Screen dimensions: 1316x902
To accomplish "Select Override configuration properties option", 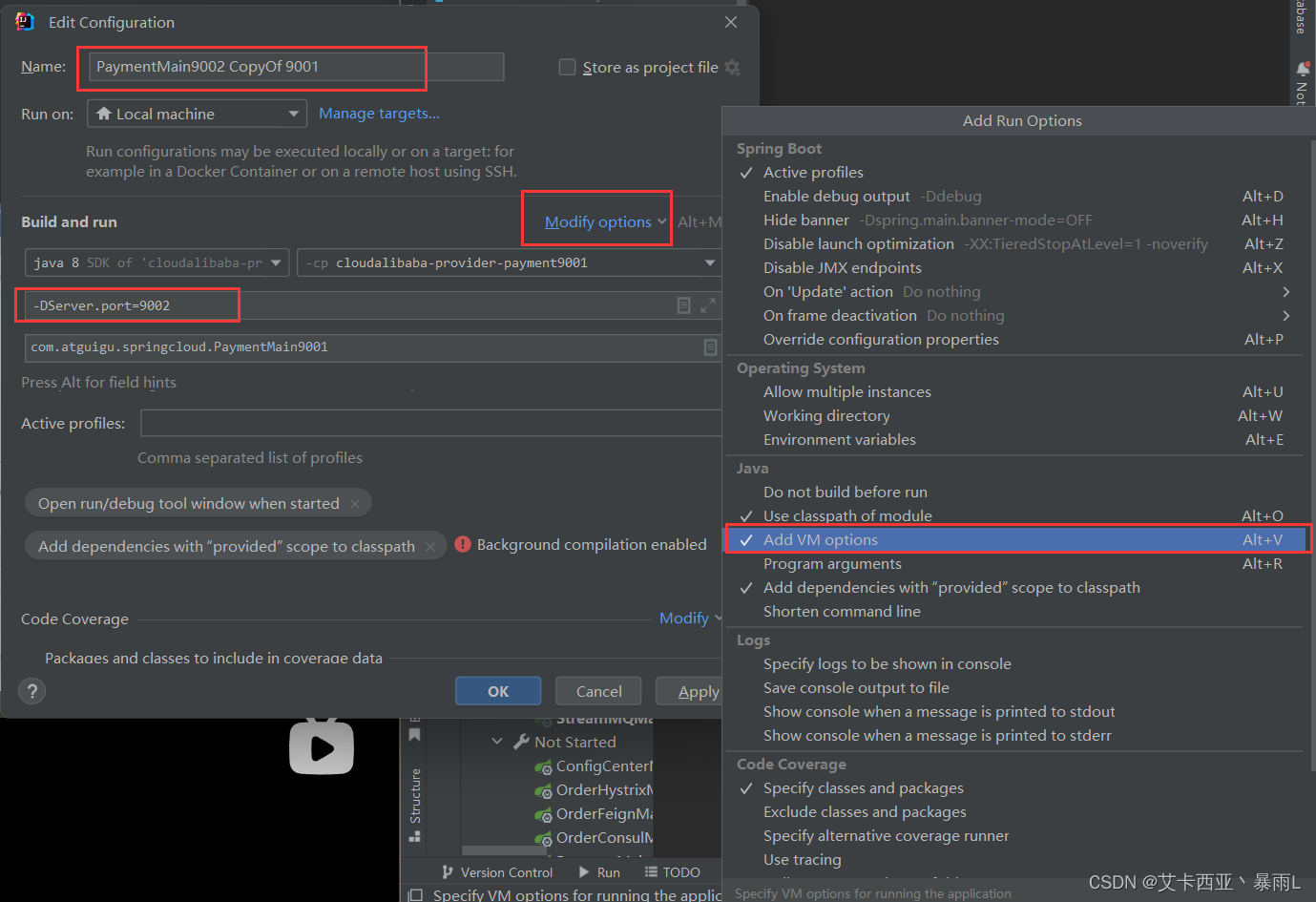I will coord(1014,339).
